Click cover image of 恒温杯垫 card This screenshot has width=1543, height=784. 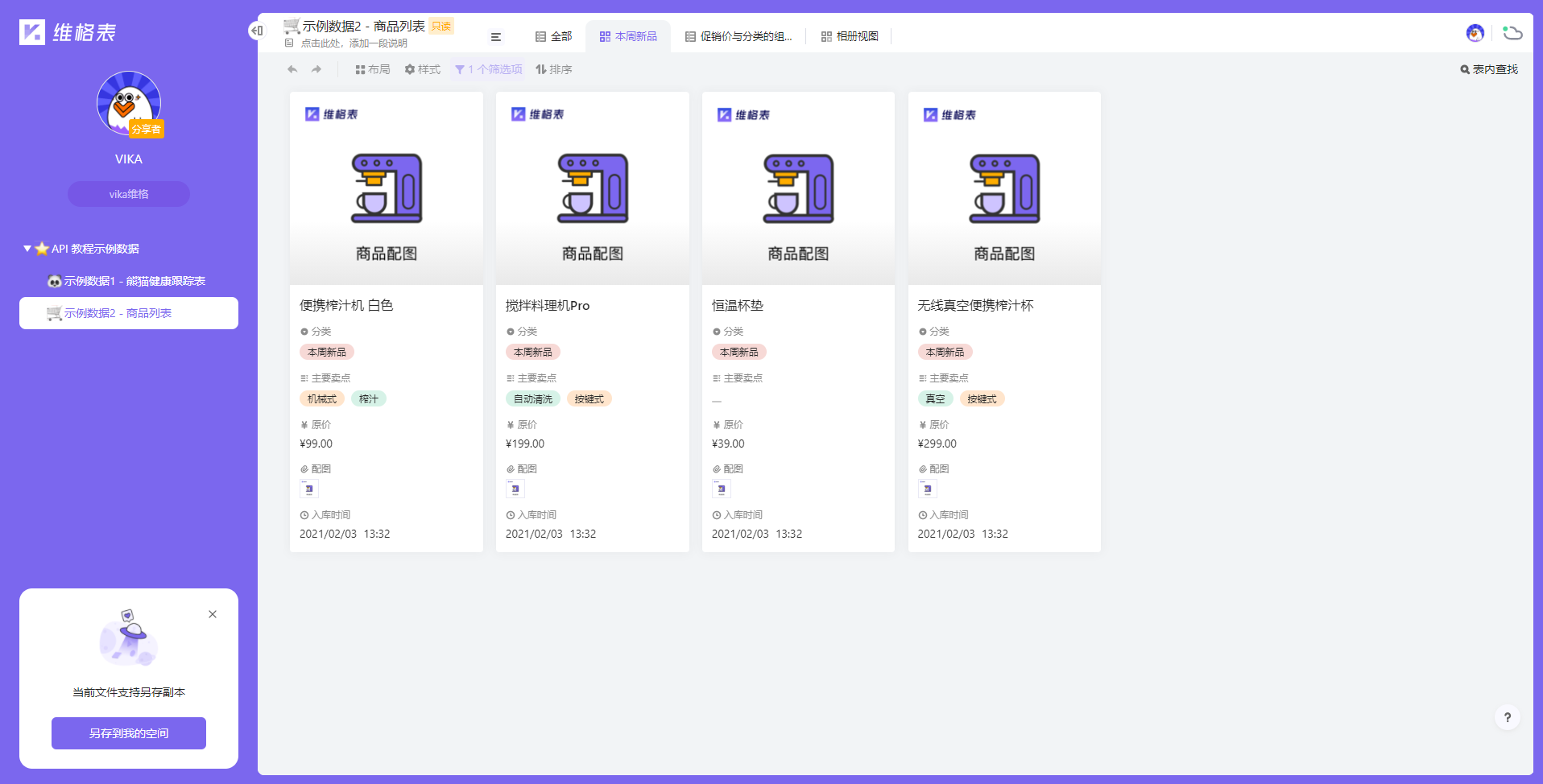click(798, 188)
